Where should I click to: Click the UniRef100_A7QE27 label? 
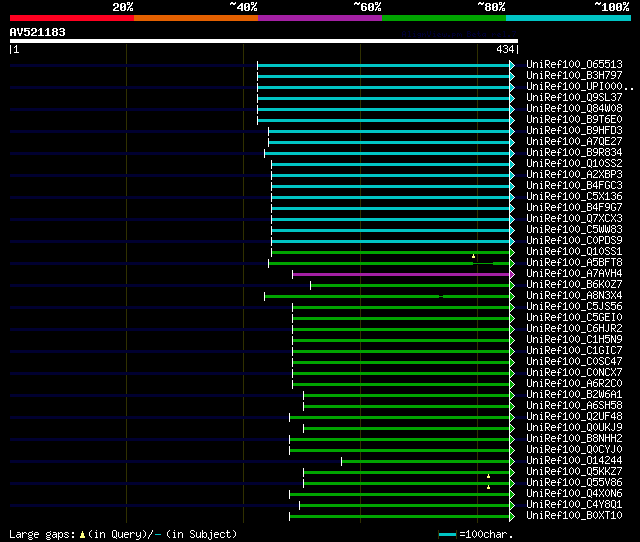574,142
